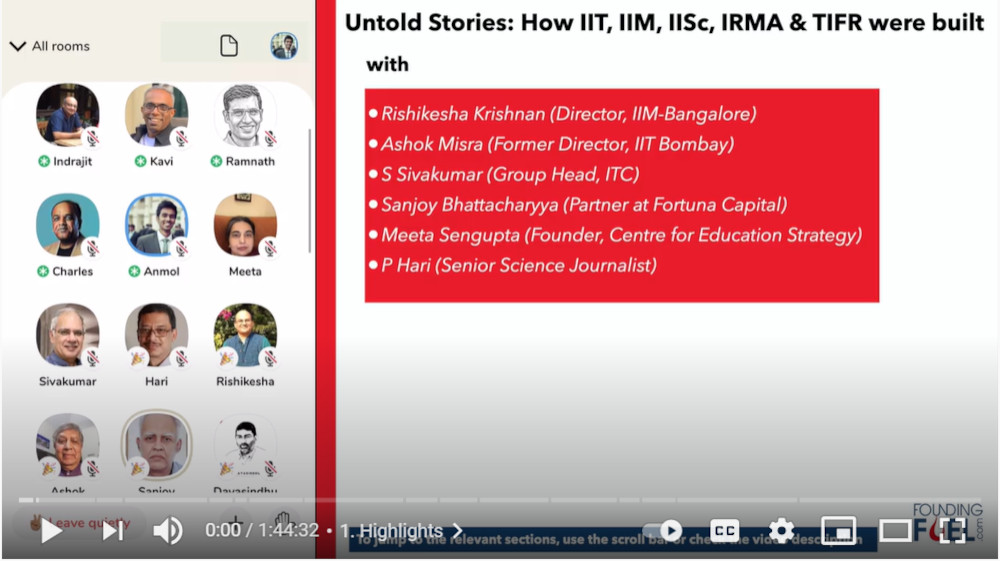Click the party popper badge on Hari
This screenshot has height=561, width=1000.
136,359
